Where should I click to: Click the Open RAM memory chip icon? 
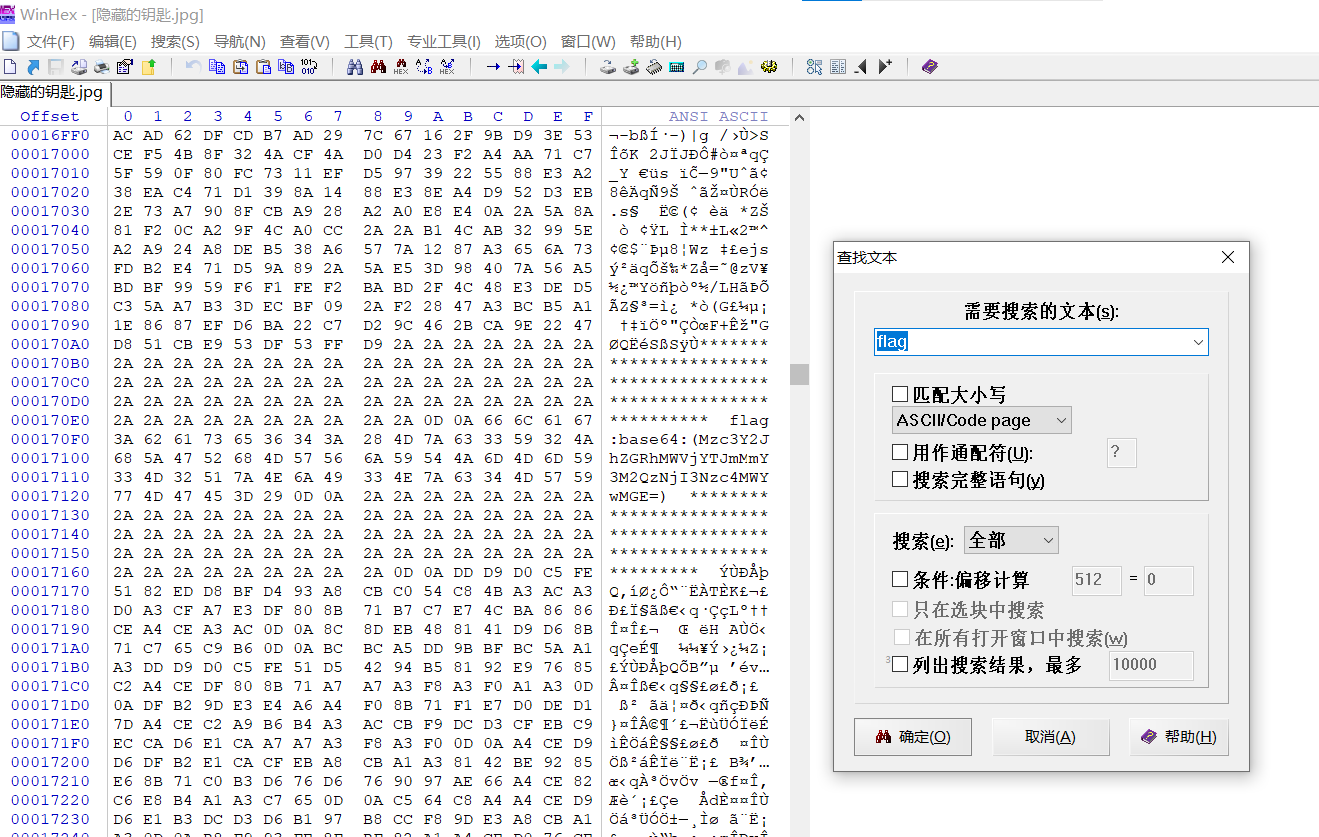point(654,67)
